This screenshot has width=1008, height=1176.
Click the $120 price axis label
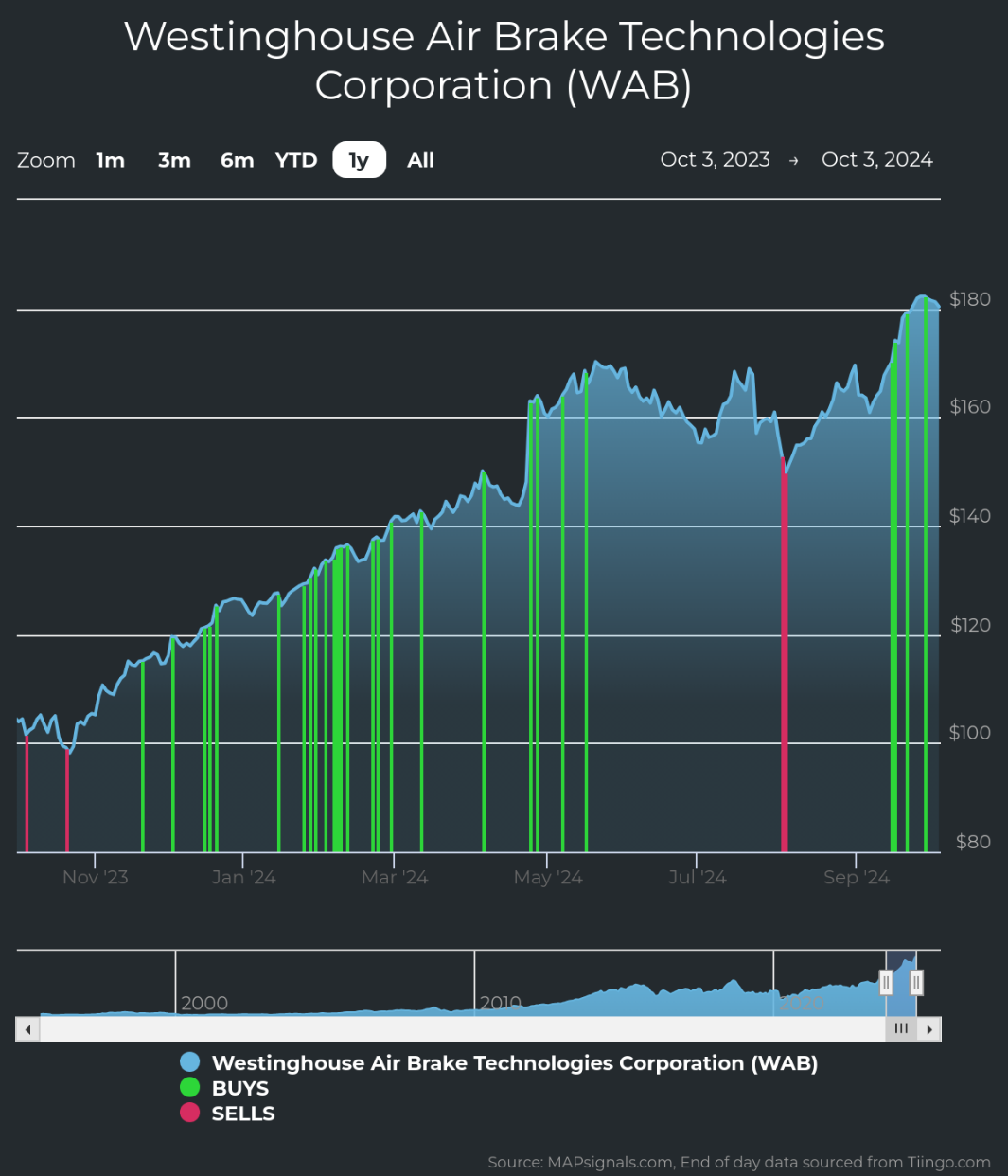[970, 625]
